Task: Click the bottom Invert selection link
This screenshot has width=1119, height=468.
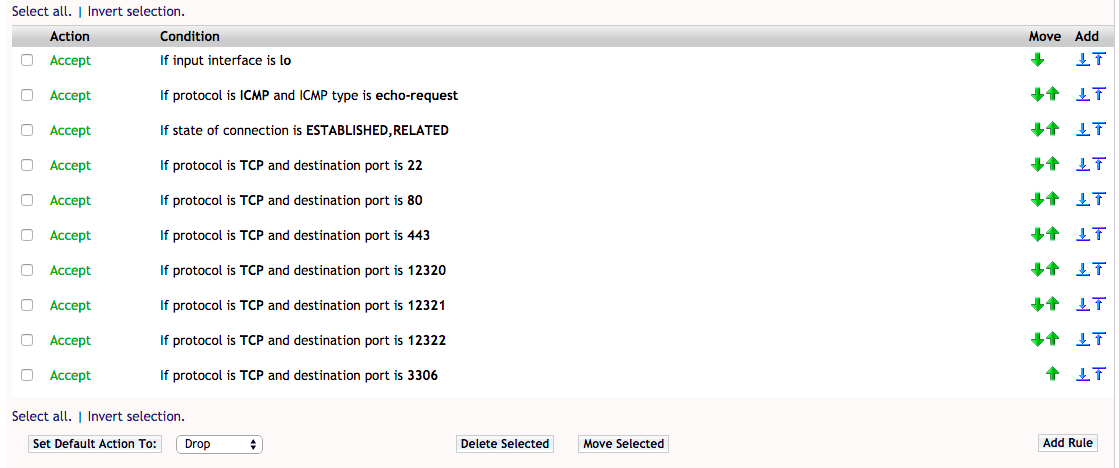Action: pyautogui.click(x=136, y=416)
